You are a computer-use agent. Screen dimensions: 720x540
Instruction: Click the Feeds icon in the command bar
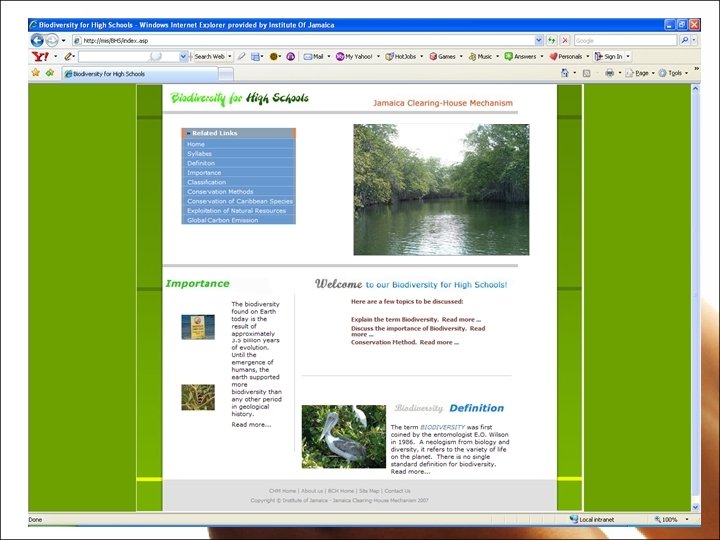[x=586, y=73]
